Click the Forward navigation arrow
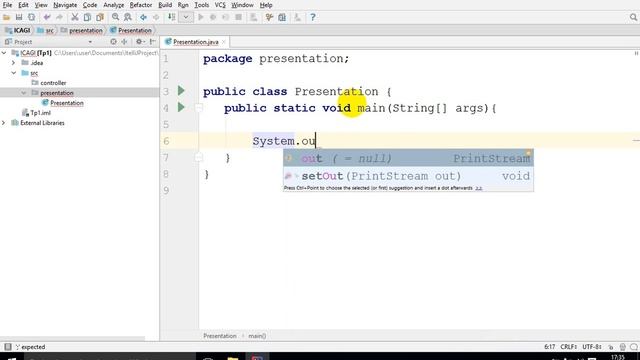 coord(156,17)
